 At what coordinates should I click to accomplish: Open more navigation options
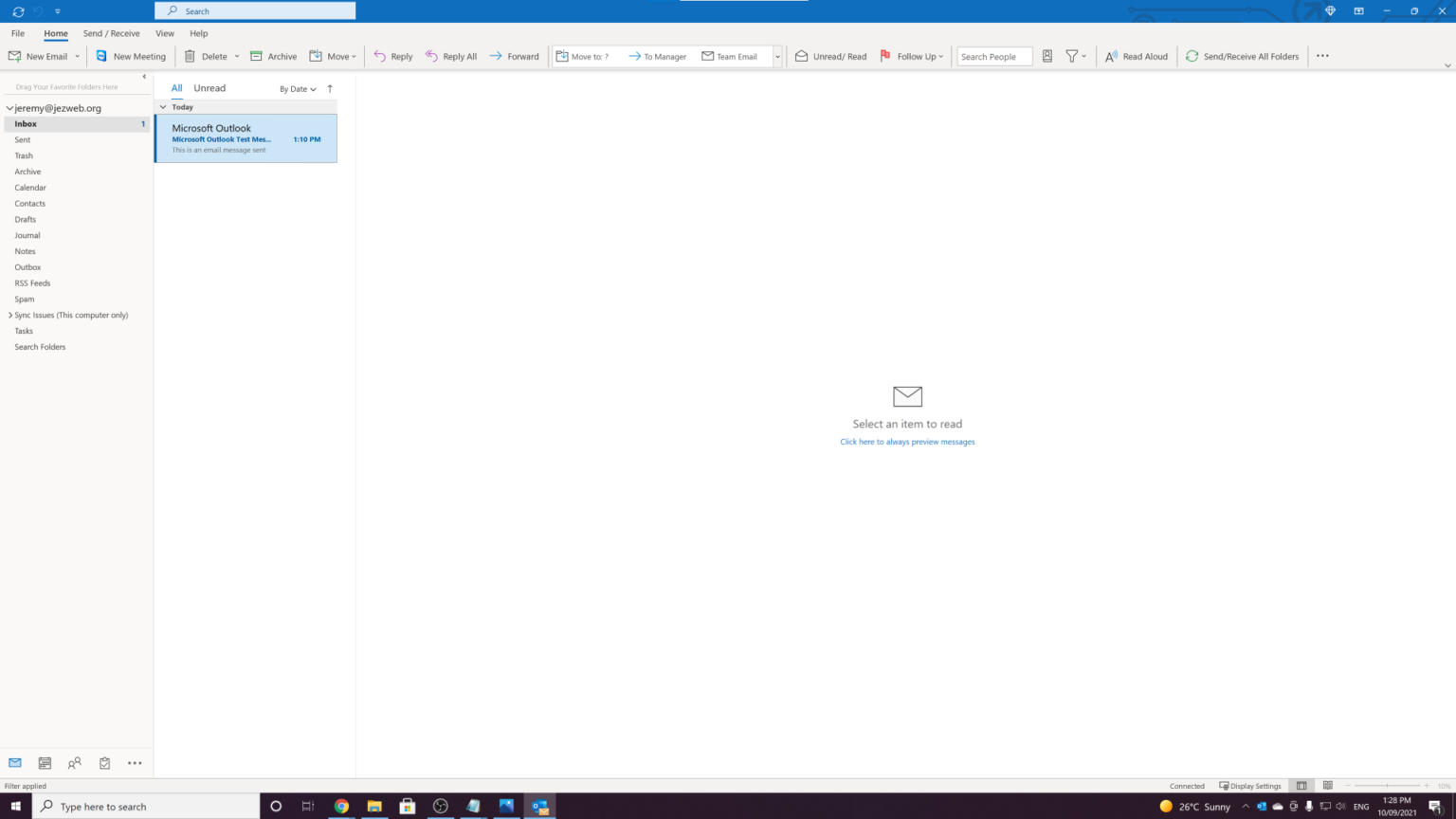pyautogui.click(x=135, y=763)
